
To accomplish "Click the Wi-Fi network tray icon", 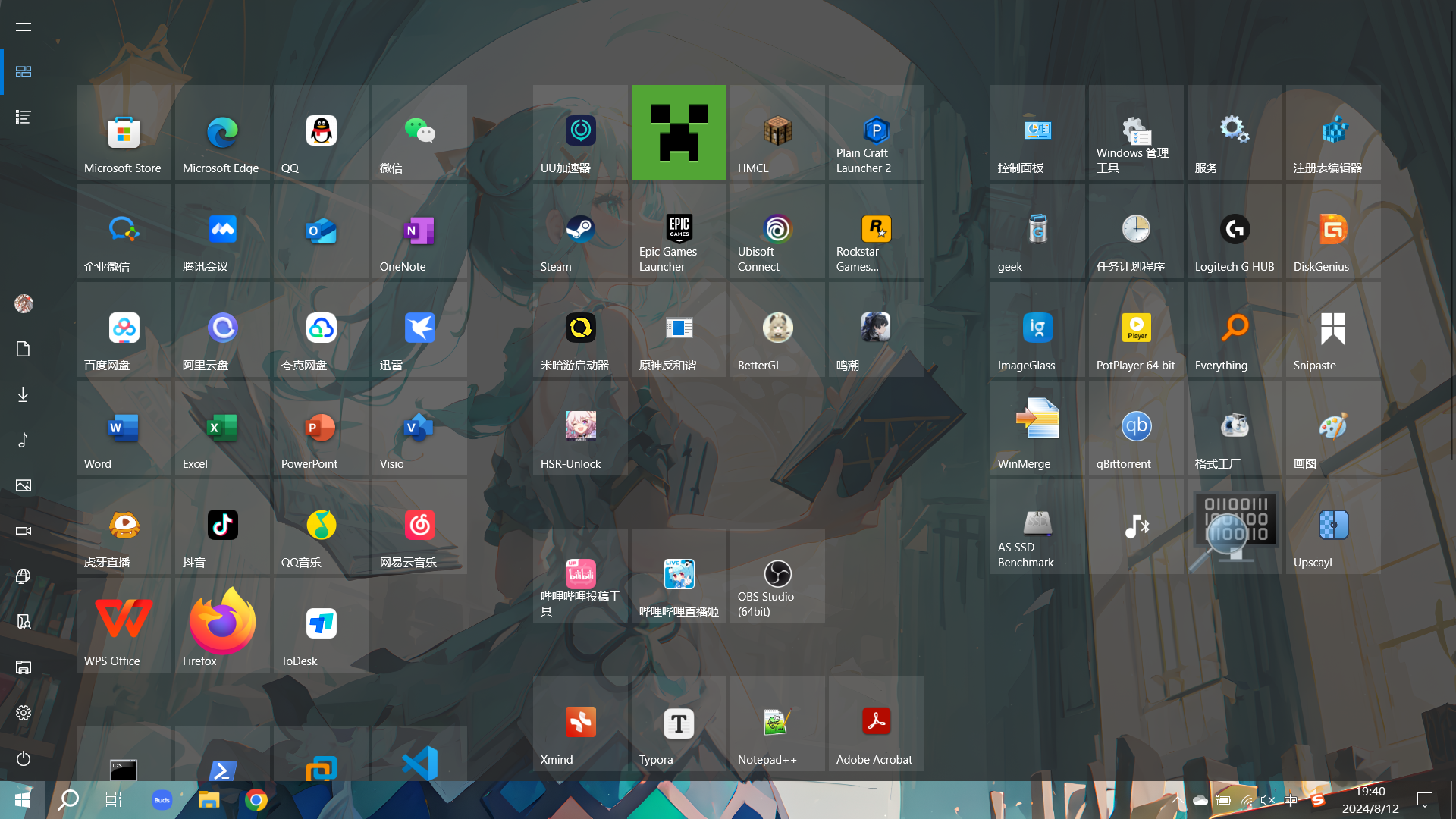I will [1246, 800].
